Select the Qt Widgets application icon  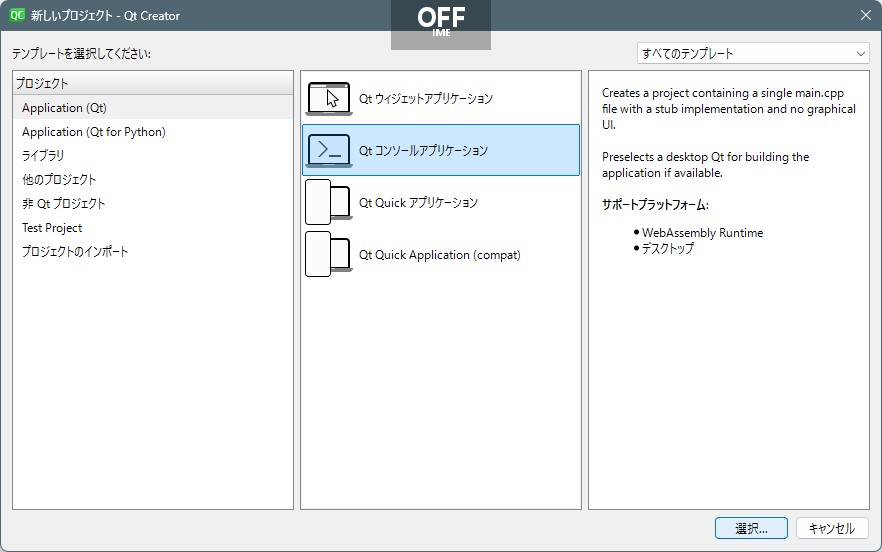coord(329,98)
